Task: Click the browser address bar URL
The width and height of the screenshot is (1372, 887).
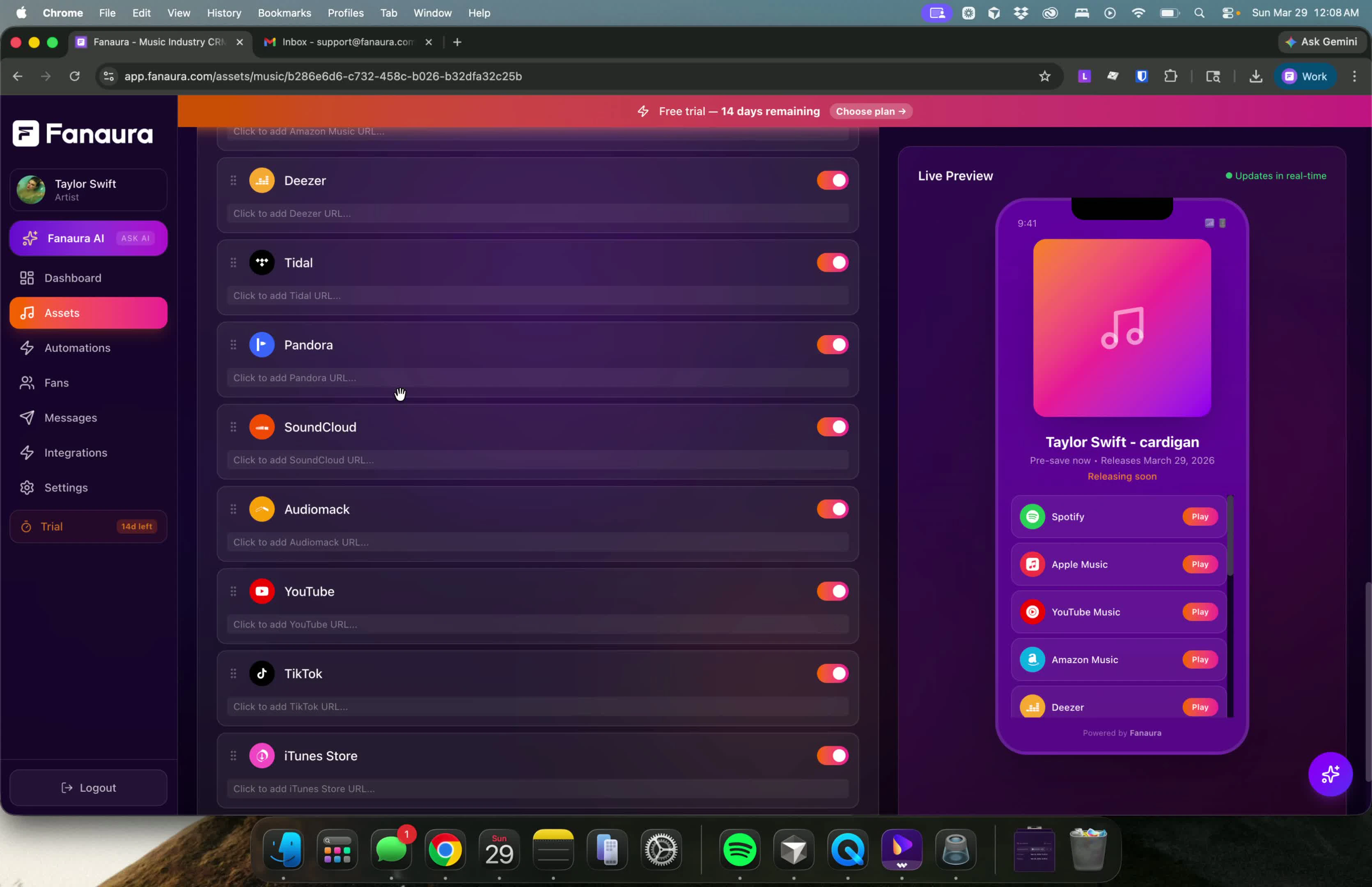Action: pos(323,76)
